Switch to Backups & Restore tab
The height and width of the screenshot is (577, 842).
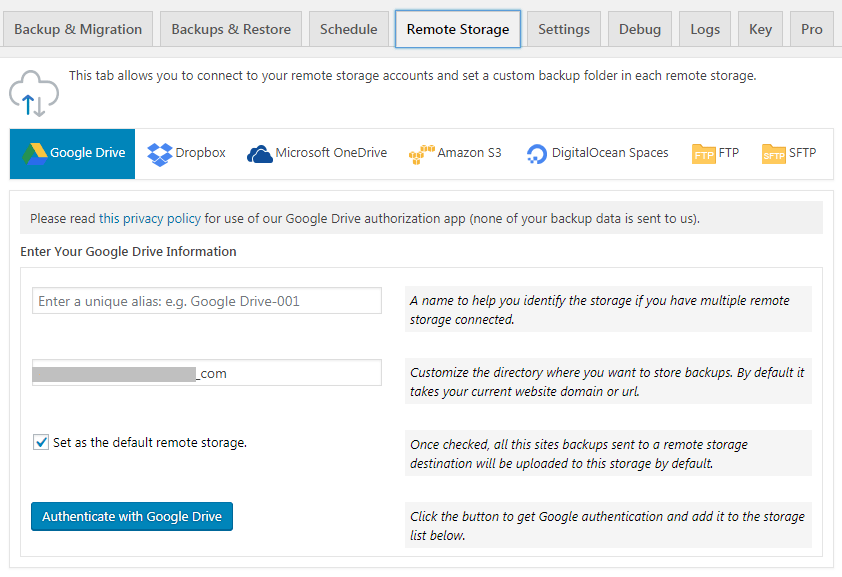pyautogui.click(x=231, y=29)
